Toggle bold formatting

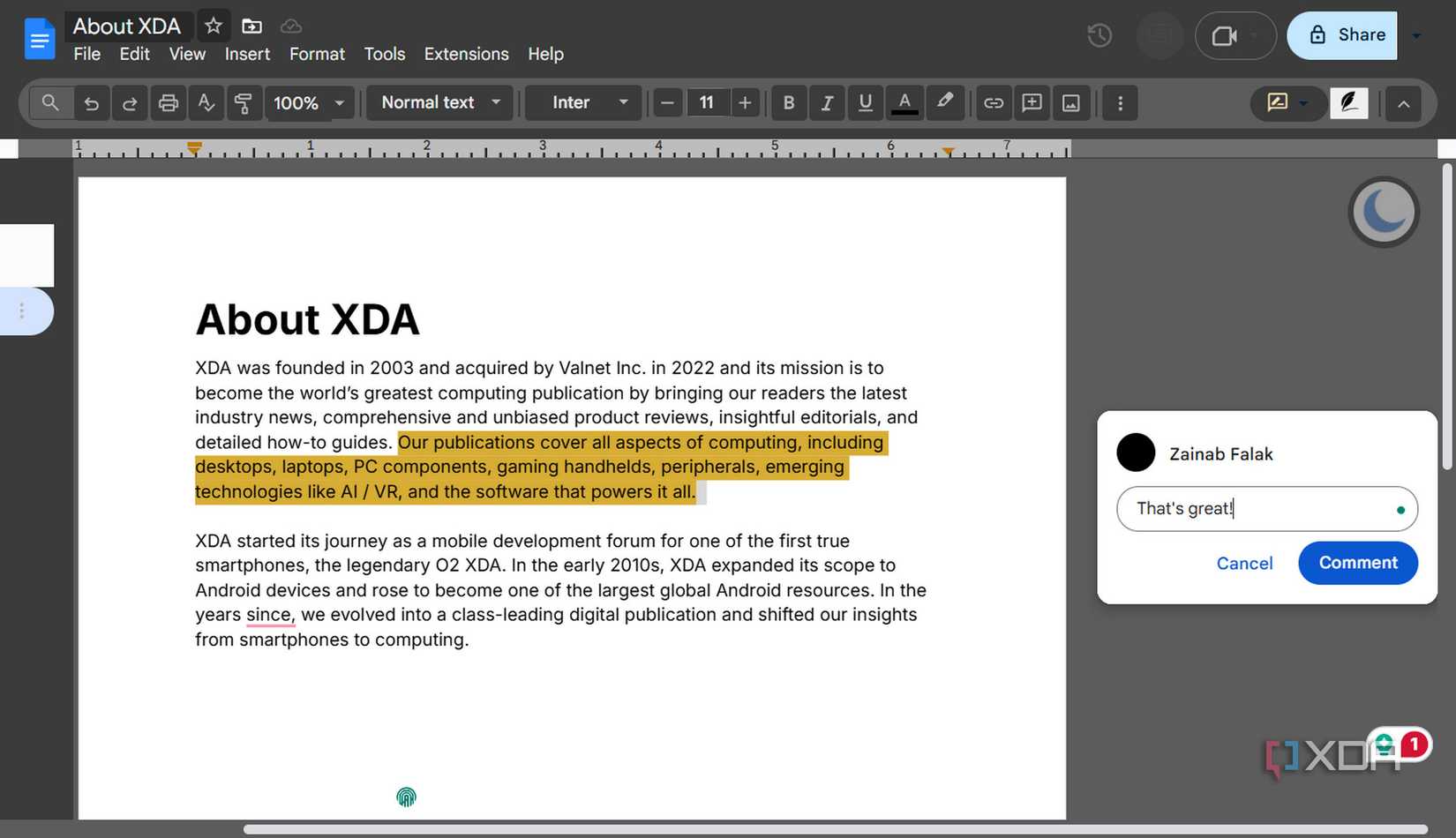(789, 103)
